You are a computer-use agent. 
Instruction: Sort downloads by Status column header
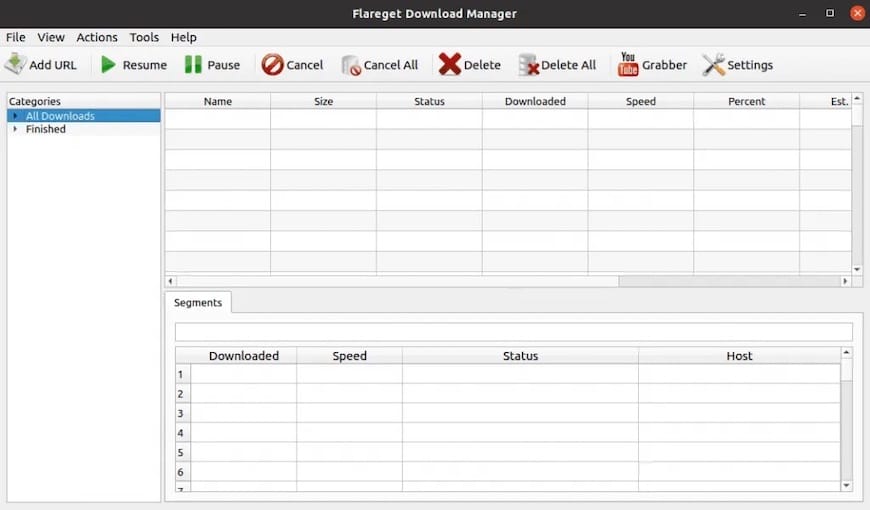(429, 101)
